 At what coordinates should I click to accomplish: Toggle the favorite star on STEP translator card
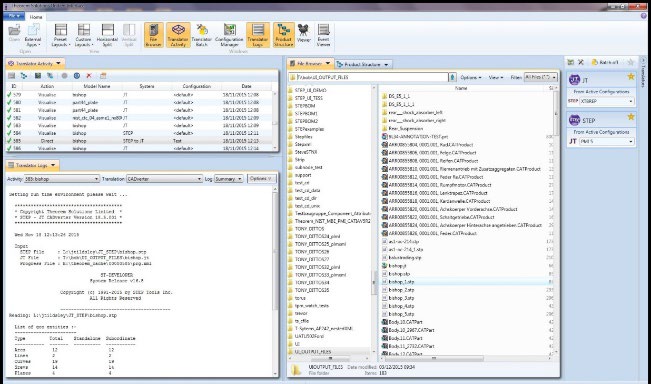[x=631, y=117]
